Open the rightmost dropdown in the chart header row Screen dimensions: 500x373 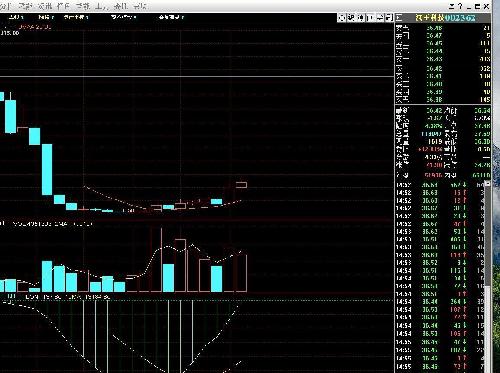172,17
